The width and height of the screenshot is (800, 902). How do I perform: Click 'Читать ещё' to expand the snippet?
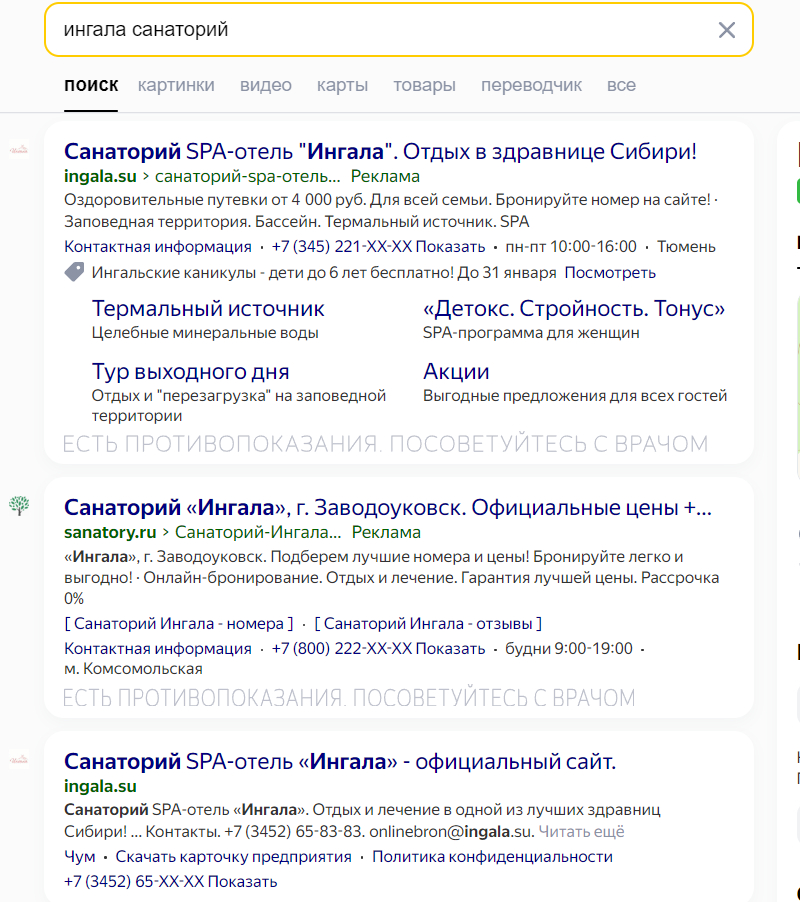coord(581,832)
